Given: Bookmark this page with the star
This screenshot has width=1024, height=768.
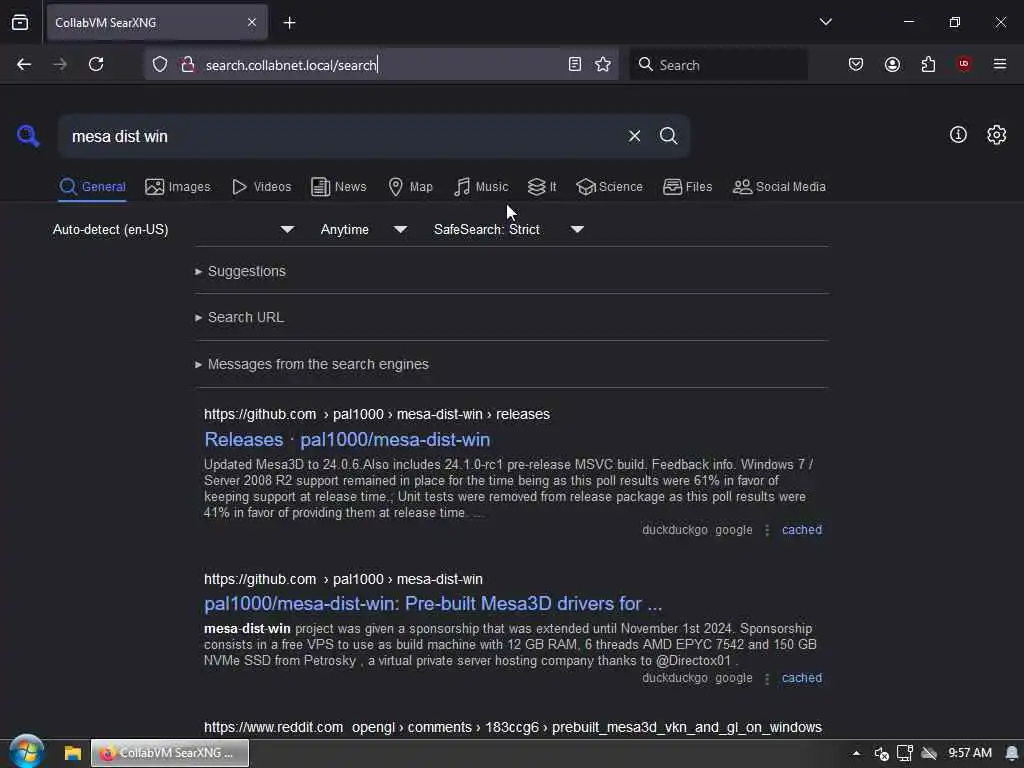Looking at the screenshot, I should coord(603,64).
